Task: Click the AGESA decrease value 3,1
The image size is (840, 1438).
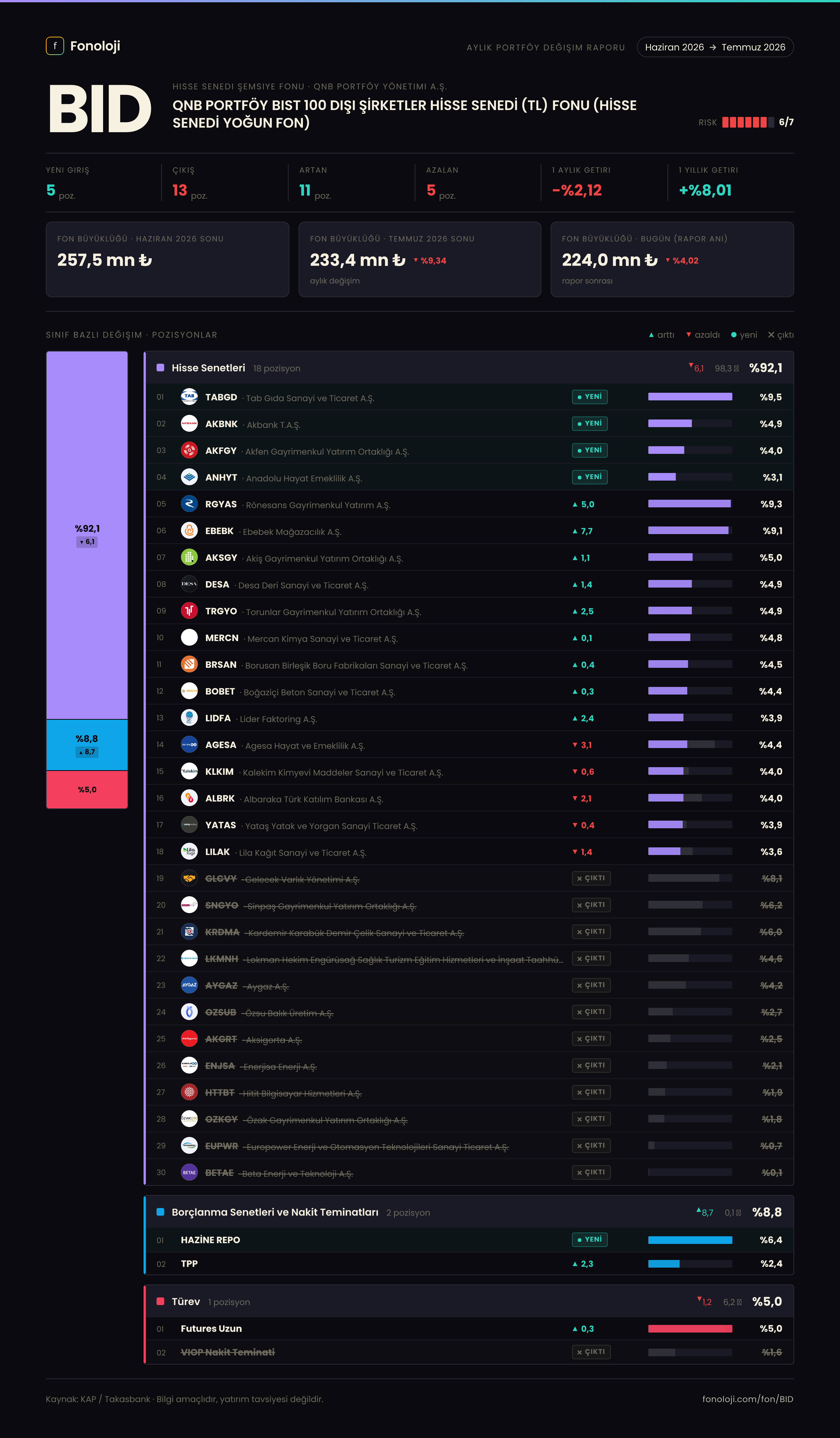Action: 582,745
